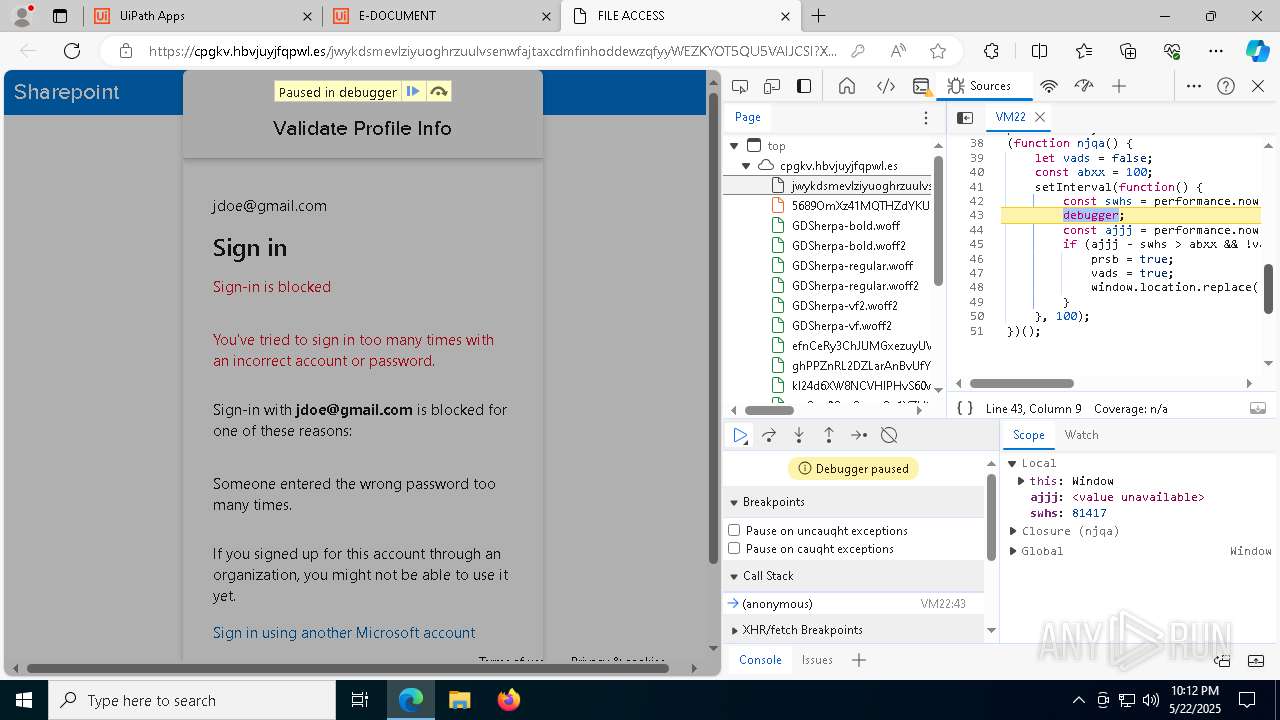
Task: Enable Pause on caught exceptions
Action: click(734, 548)
